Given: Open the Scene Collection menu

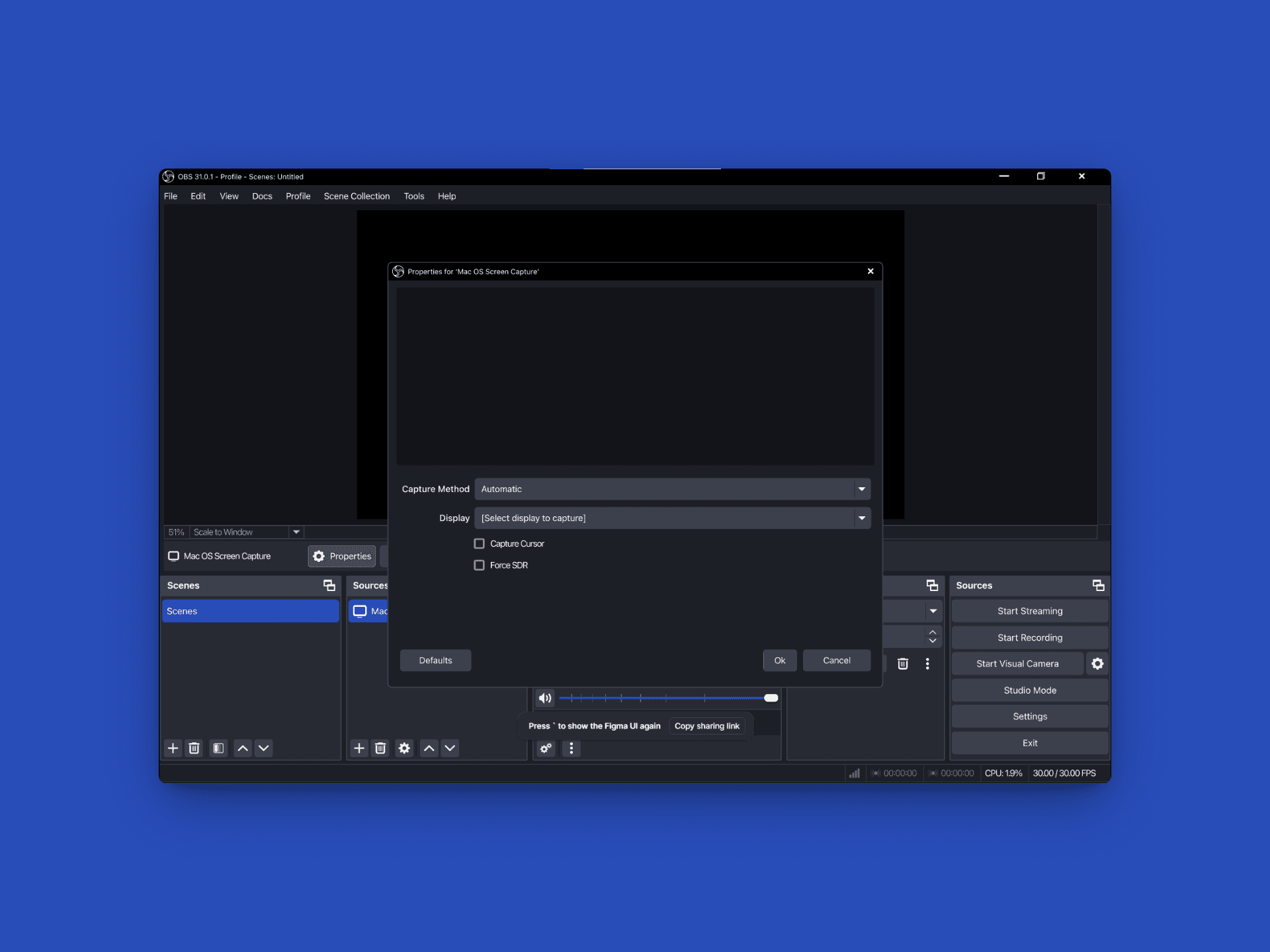Looking at the screenshot, I should (357, 196).
